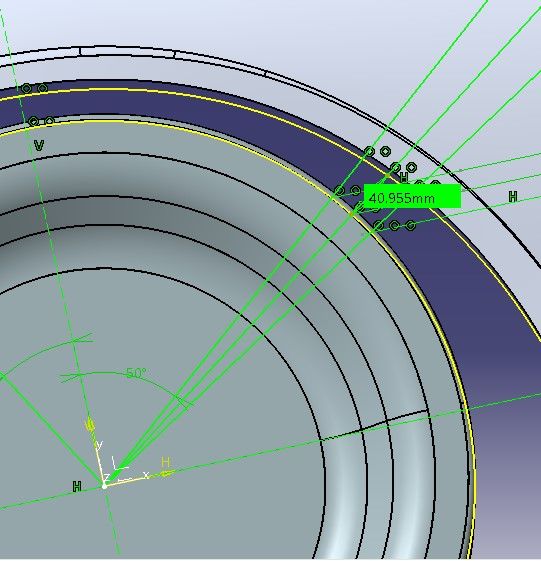
Task: Click the H constraint symbol left of origin
Action: (77, 487)
